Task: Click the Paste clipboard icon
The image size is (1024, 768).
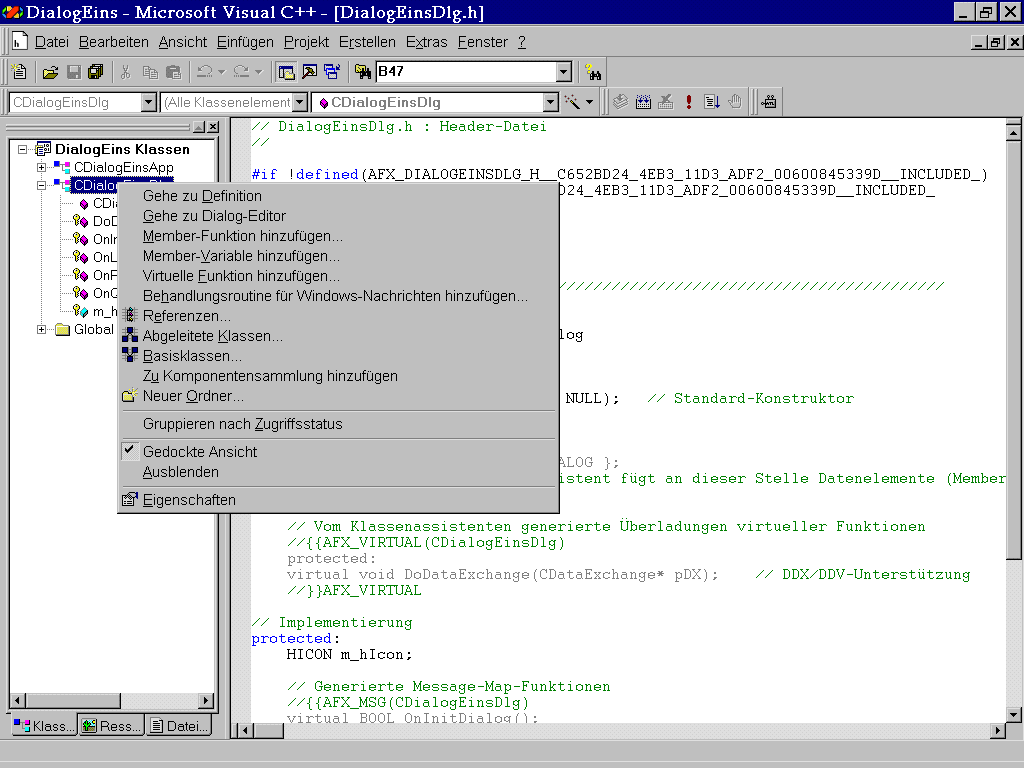Action: coord(173,72)
